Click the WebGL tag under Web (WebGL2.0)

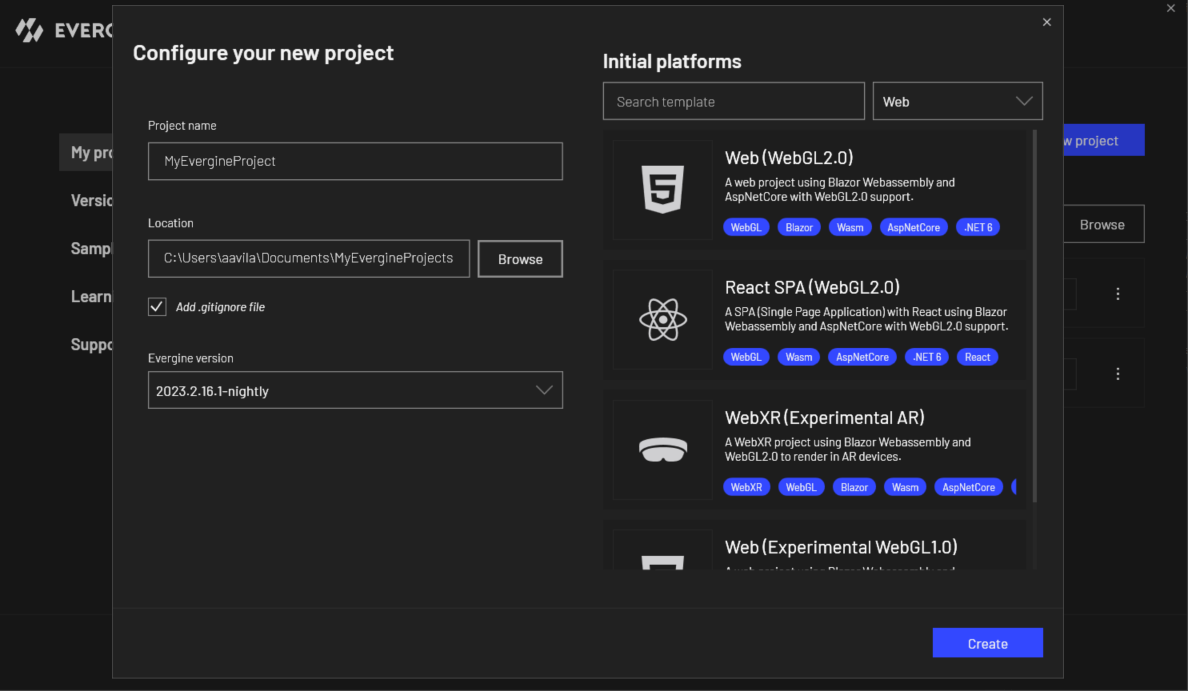(x=746, y=227)
